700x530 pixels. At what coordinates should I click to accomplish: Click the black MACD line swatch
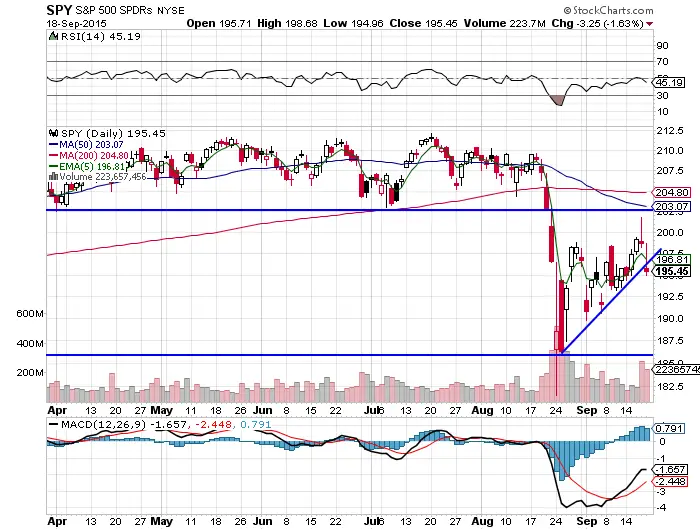tap(54, 425)
